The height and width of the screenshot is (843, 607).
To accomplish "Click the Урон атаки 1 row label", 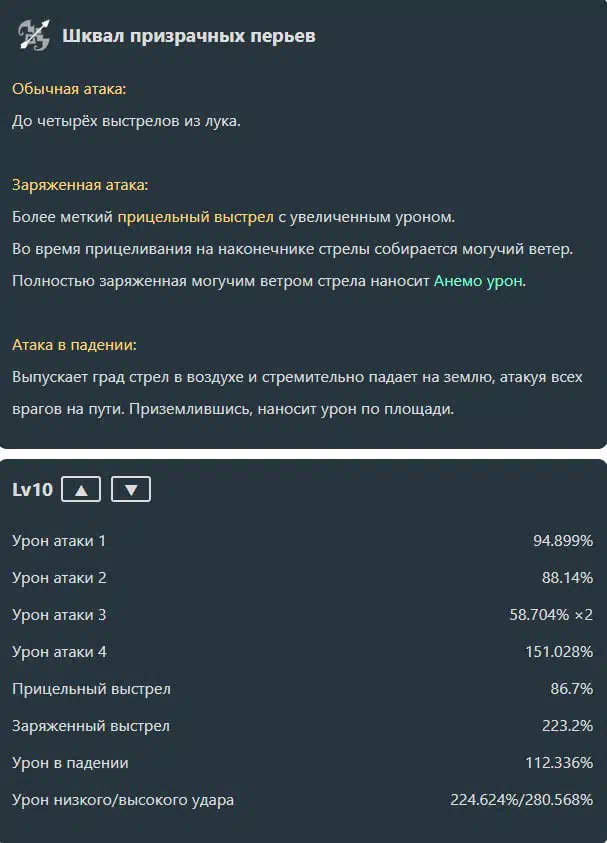I will click(x=59, y=541).
